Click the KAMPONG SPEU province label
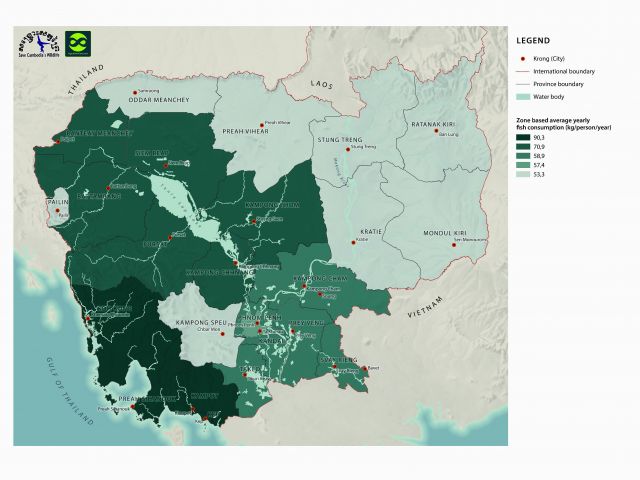This screenshot has width=640, height=480. point(201,322)
